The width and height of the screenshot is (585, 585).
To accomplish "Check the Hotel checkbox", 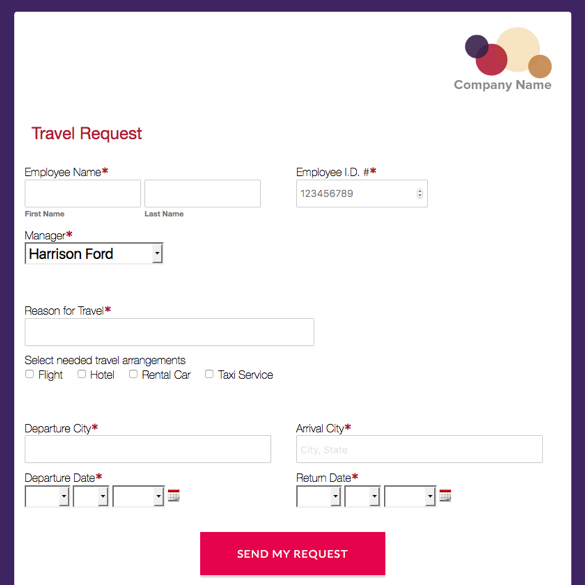I will click(x=82, y=374).
